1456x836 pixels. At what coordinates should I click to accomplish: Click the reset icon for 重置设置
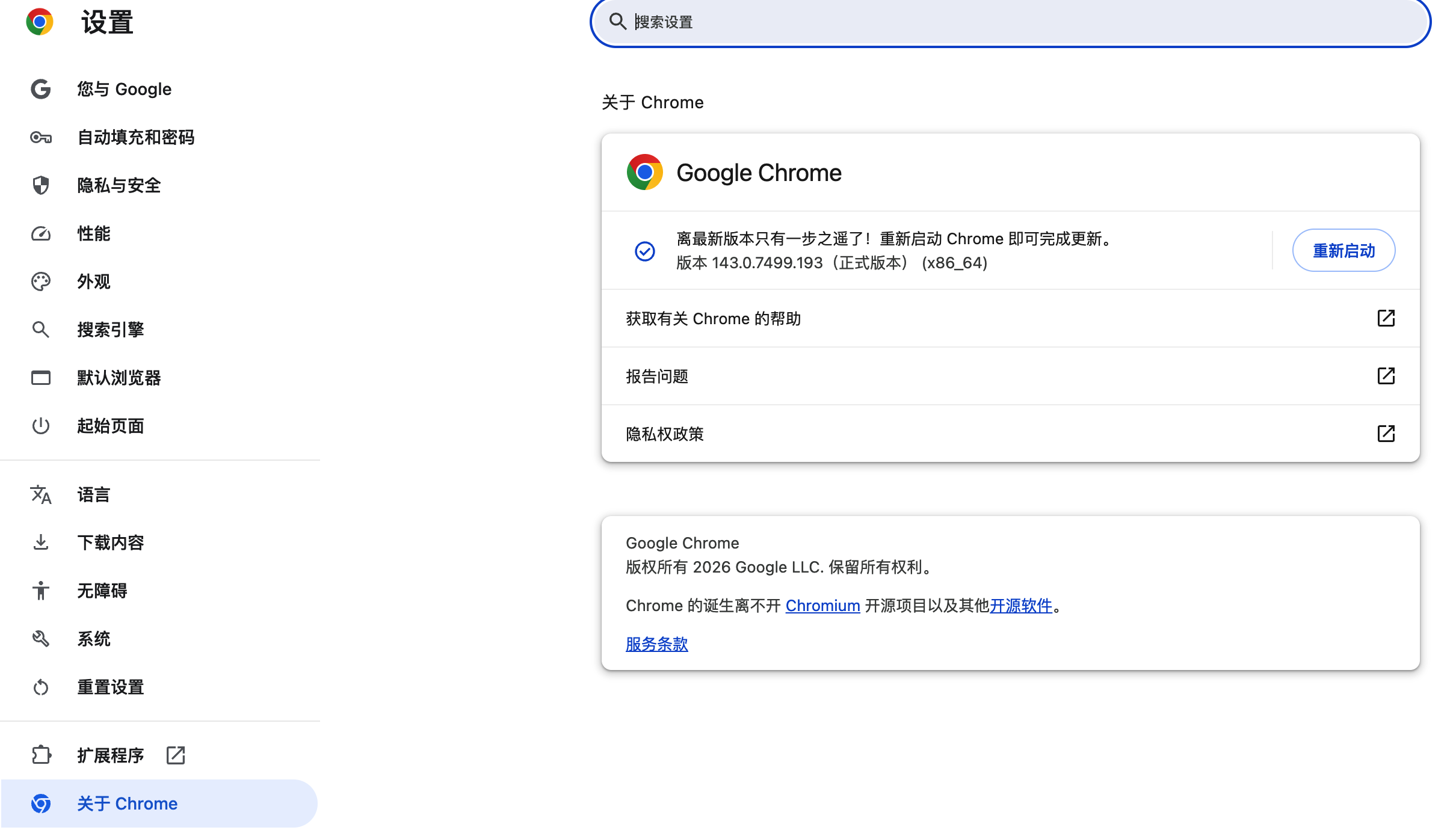click(40, 687)
